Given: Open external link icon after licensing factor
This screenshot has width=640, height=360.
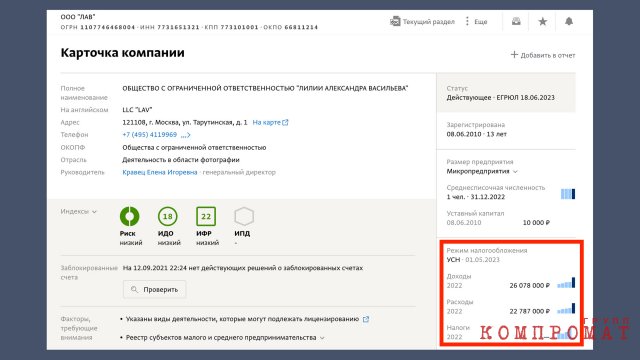Looking at the screenshot, I should (366, 319).
